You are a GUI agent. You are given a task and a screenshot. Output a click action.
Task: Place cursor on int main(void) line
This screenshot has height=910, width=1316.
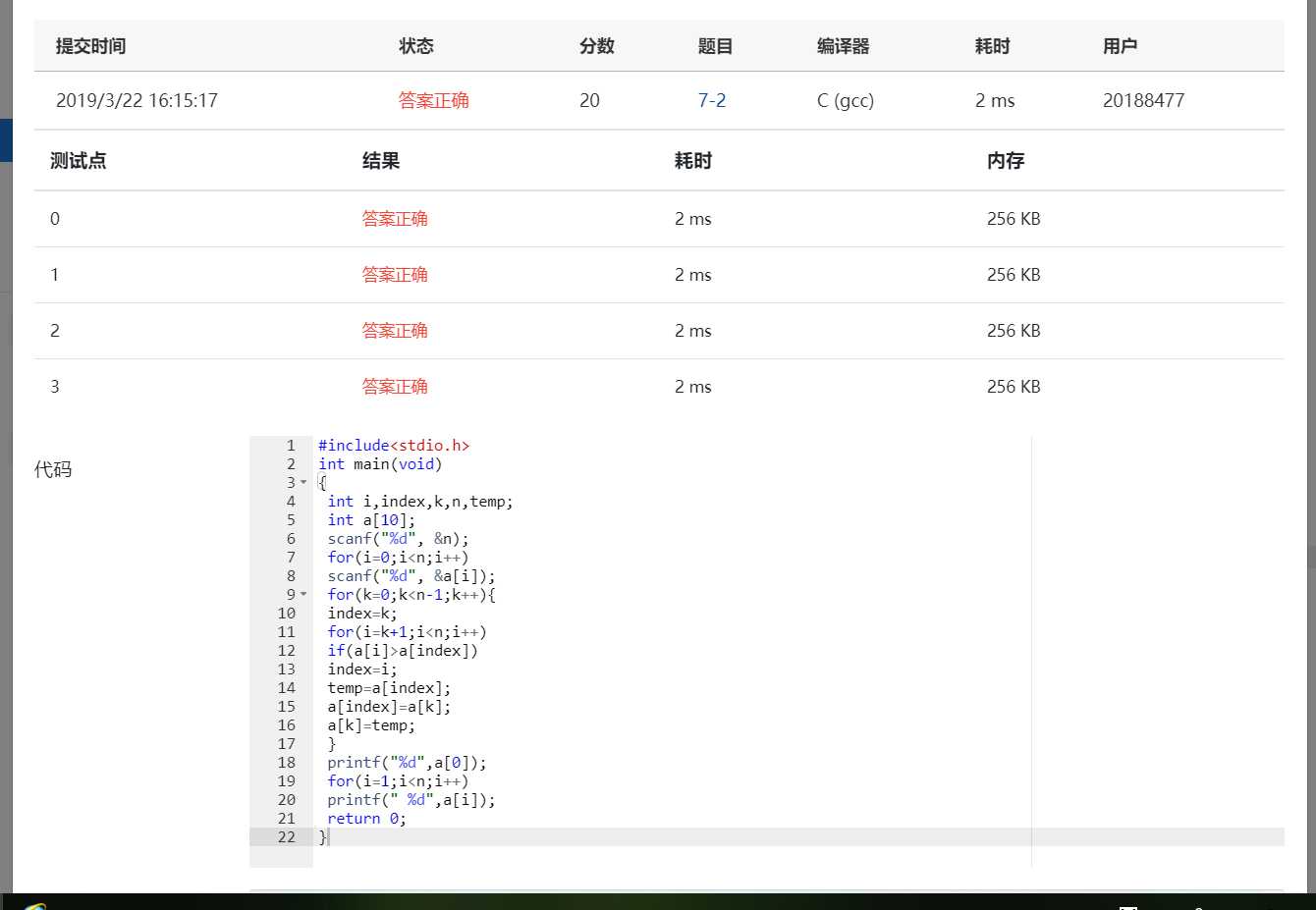click(x=380, y=464)
